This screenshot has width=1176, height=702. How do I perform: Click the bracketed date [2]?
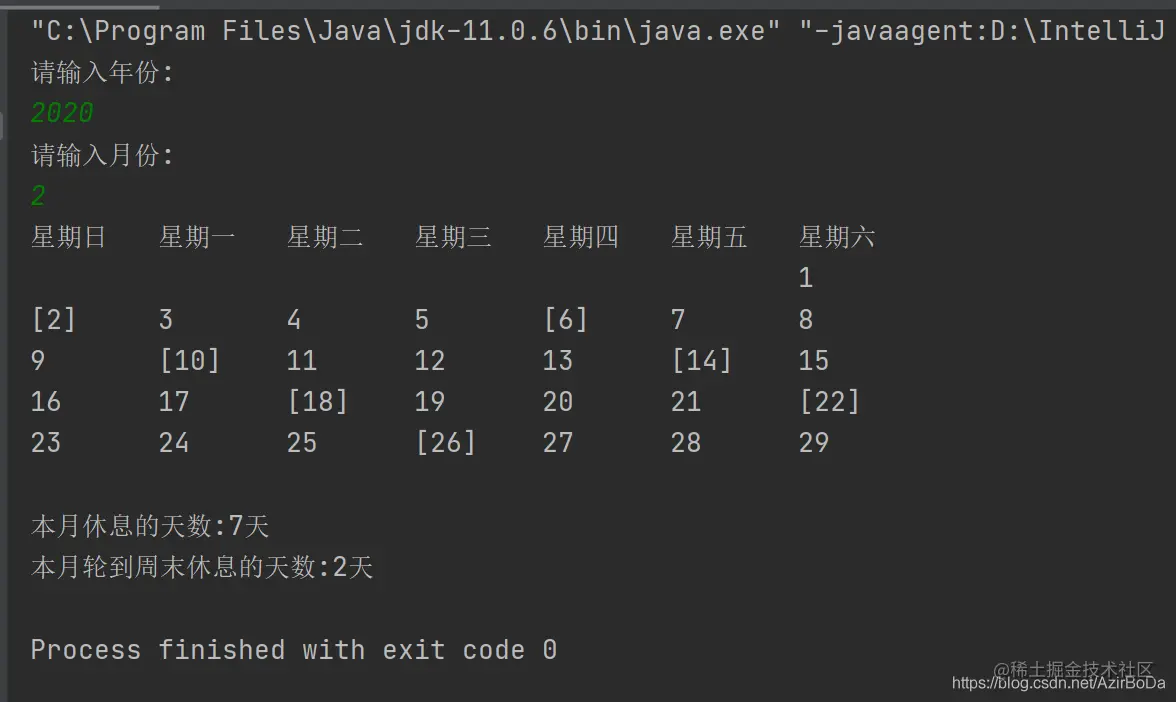[x=53, y=320]
